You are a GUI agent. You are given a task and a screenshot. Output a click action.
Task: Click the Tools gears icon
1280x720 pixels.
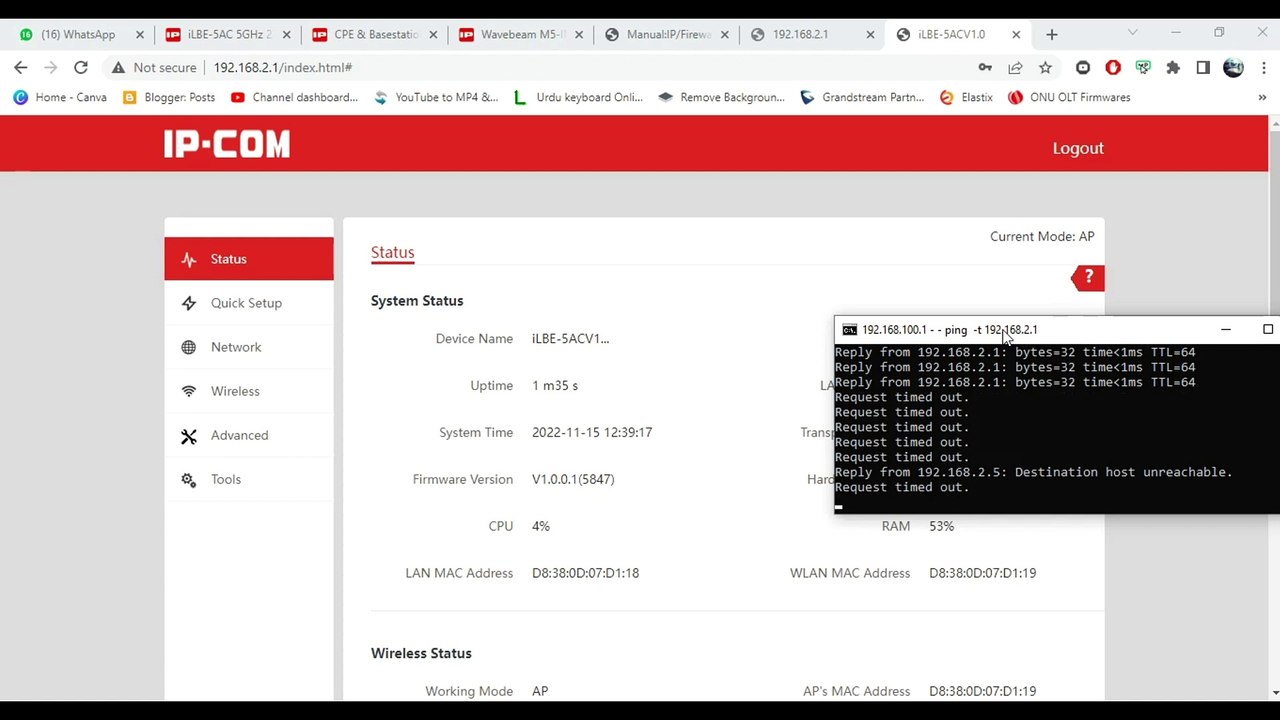click(189, 479)
